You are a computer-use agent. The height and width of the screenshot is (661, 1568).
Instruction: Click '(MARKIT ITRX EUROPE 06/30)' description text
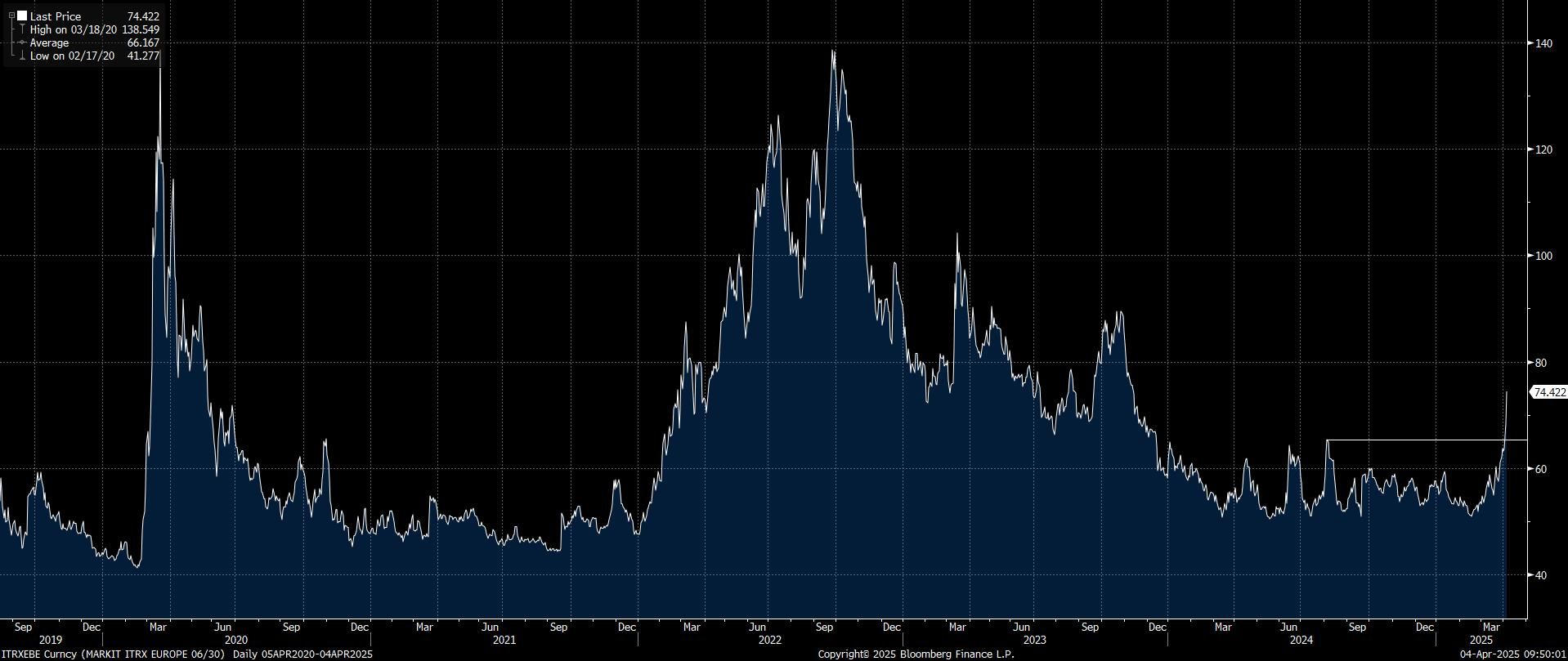(153, 654)
